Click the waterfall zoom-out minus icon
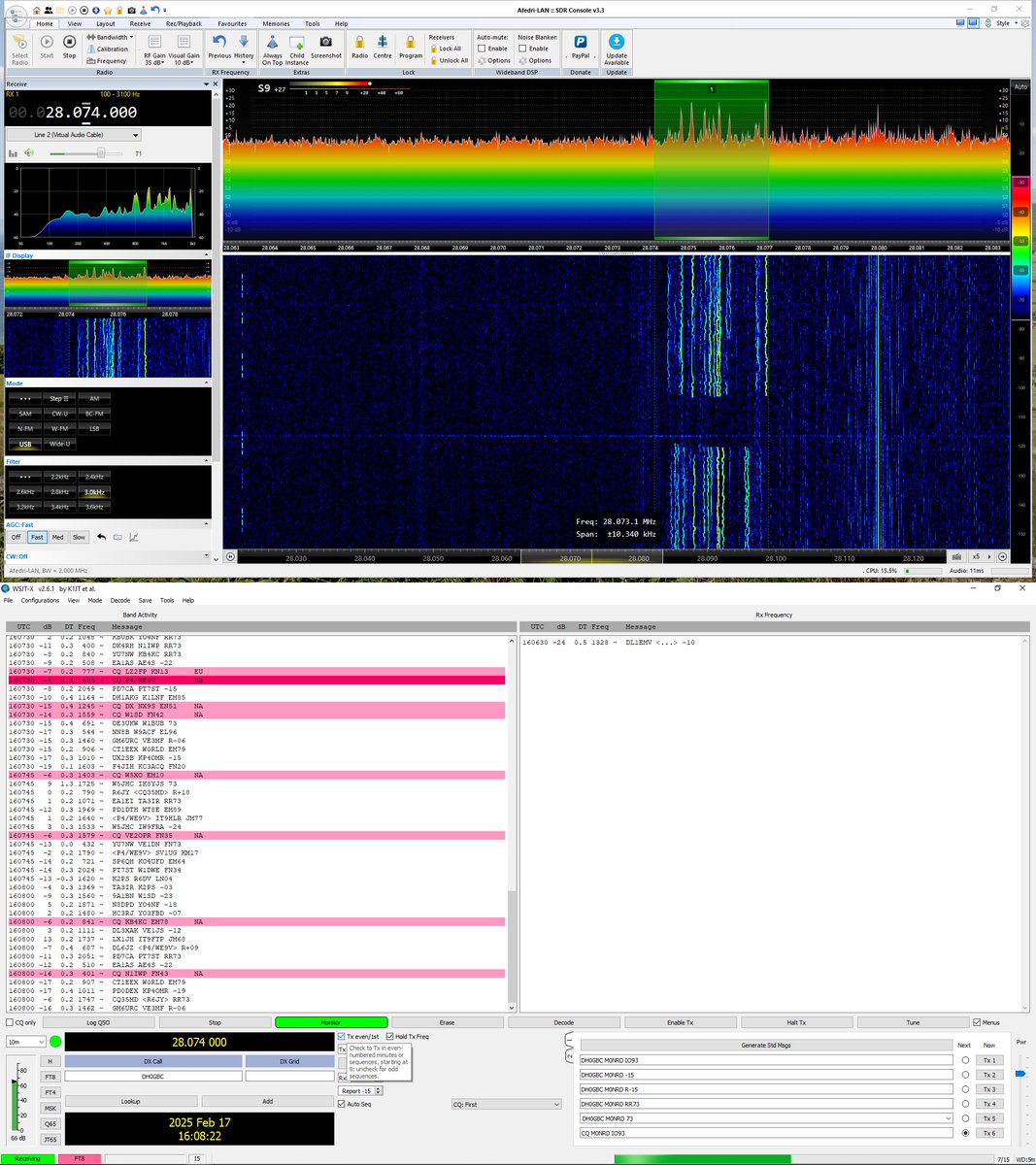The width and height of the screenshot is (1036, 1165). click(230, 556)
